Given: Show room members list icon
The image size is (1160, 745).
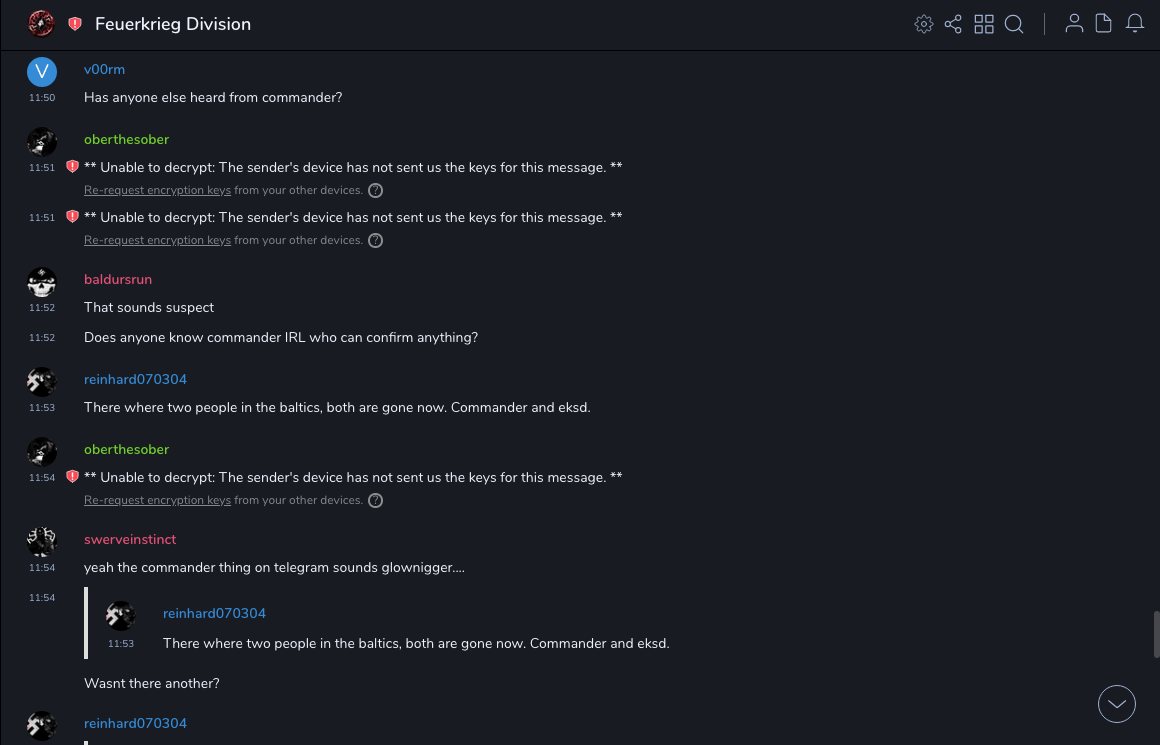Looking at the screenshot, I should click(1074, 24).
